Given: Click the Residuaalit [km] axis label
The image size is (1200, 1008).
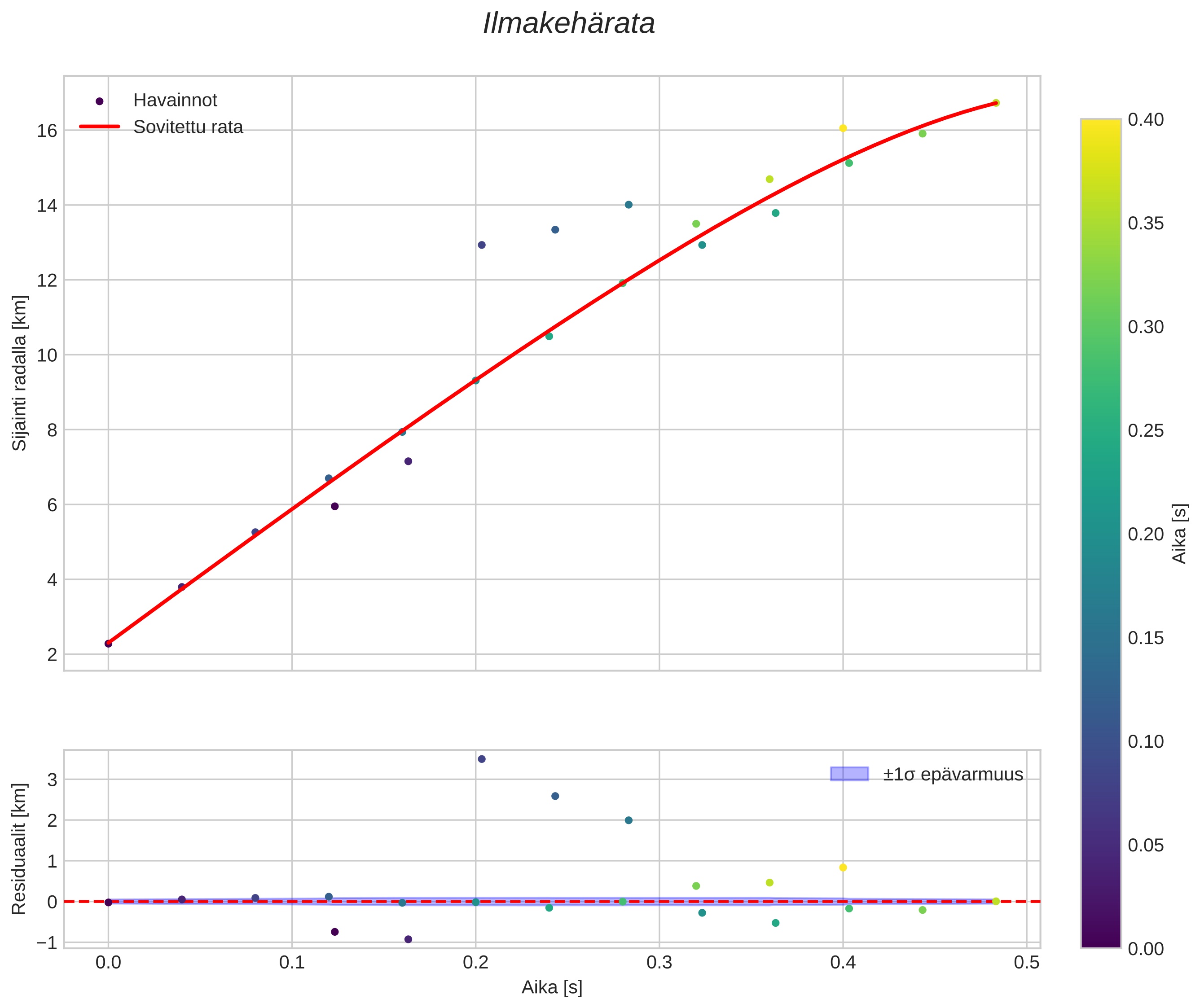Looking at the screenshot, I should click(19, 849).
